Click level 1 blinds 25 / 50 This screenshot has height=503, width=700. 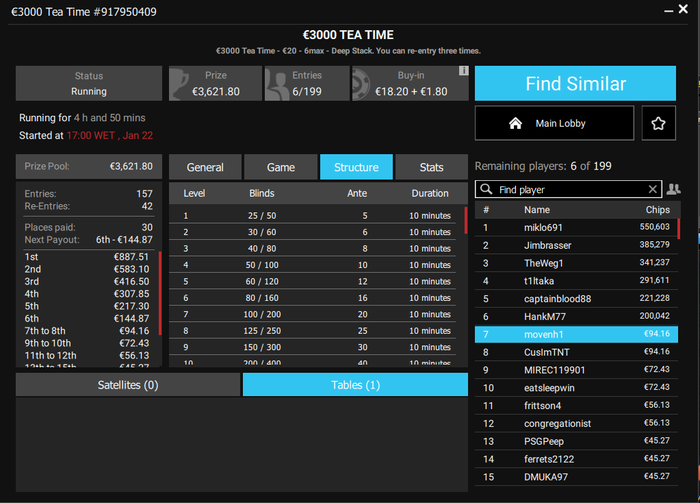coord(262,216)
